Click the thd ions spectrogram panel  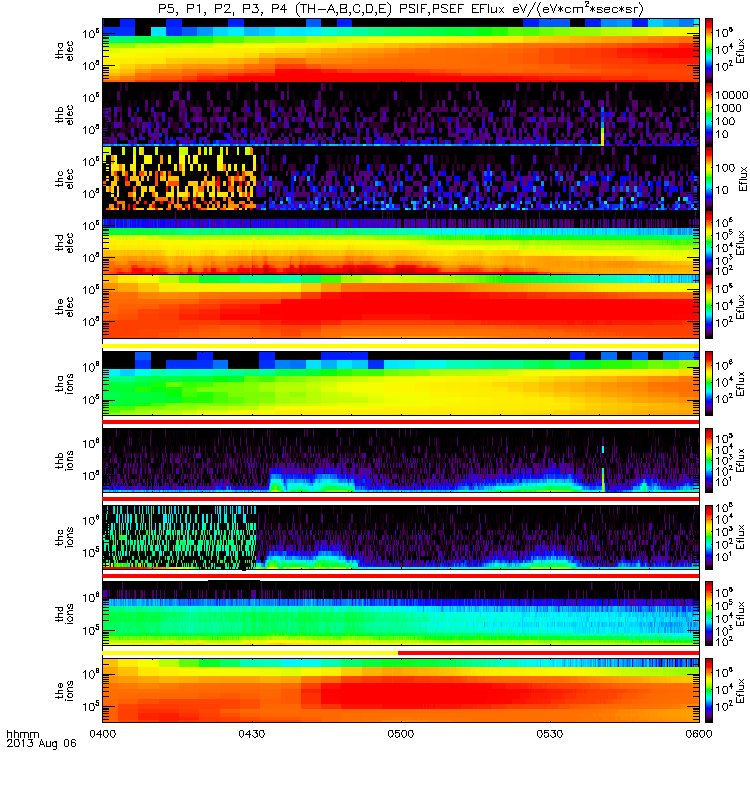tap(401, 614)
